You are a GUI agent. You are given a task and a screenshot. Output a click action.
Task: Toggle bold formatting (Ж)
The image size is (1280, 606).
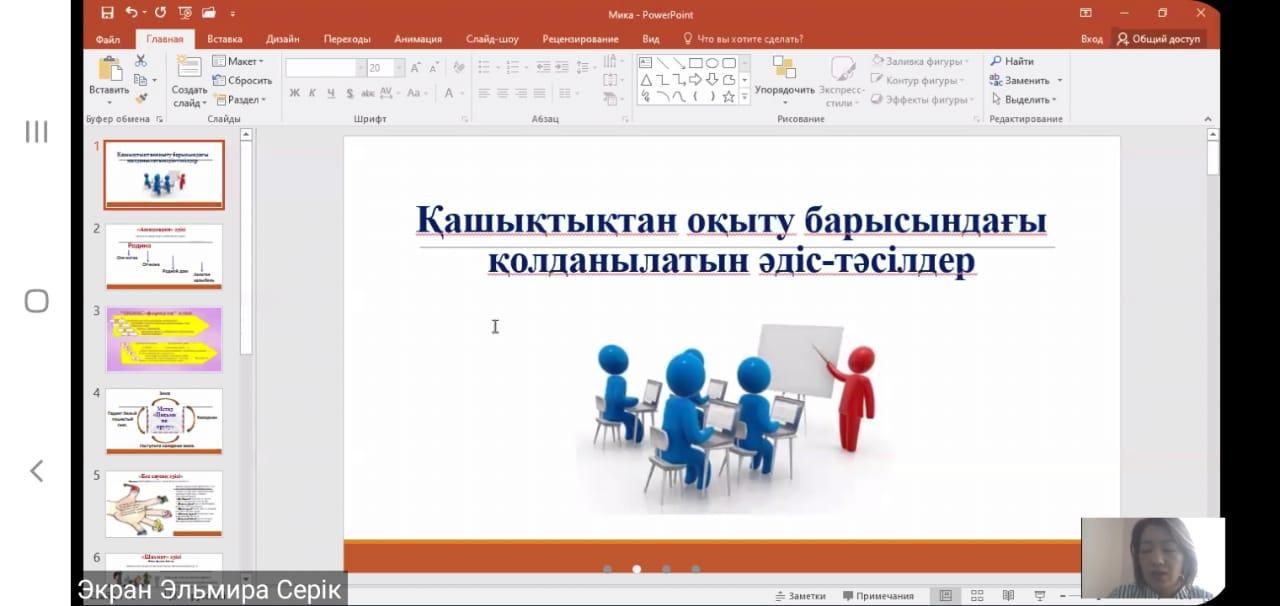294,93
